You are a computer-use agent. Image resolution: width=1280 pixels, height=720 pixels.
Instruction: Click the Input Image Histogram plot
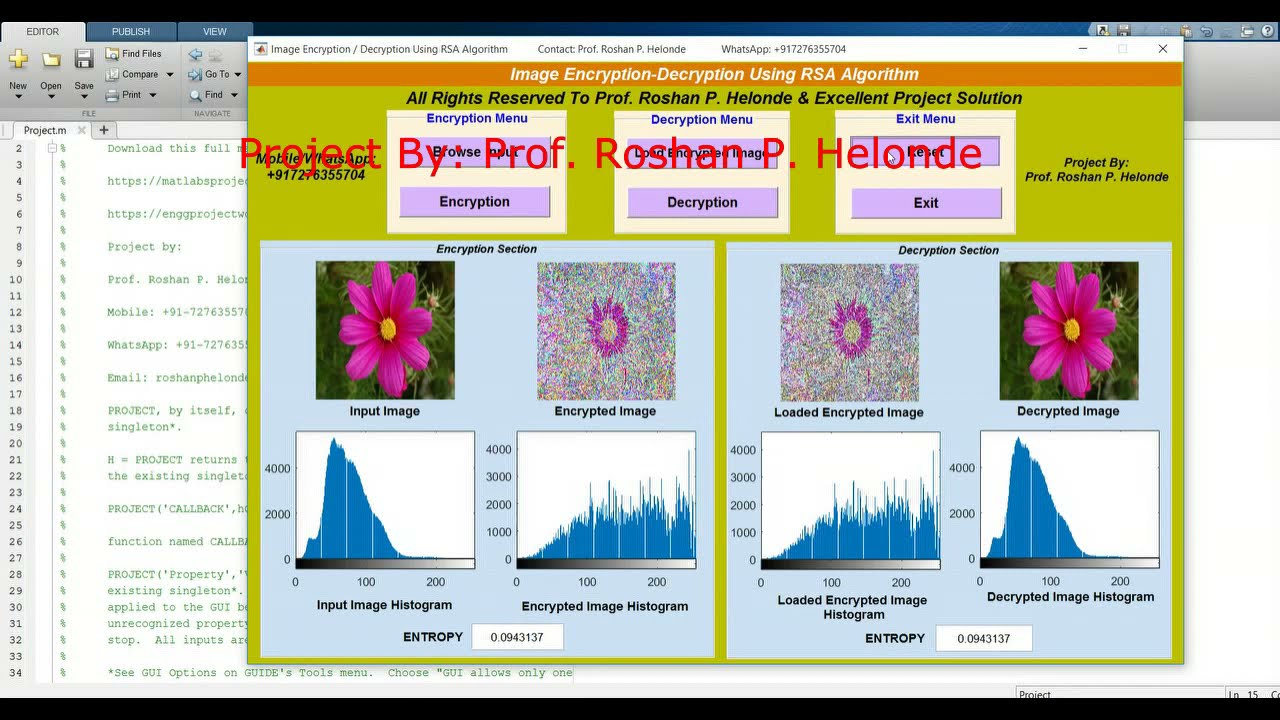(x=385, y=495)
